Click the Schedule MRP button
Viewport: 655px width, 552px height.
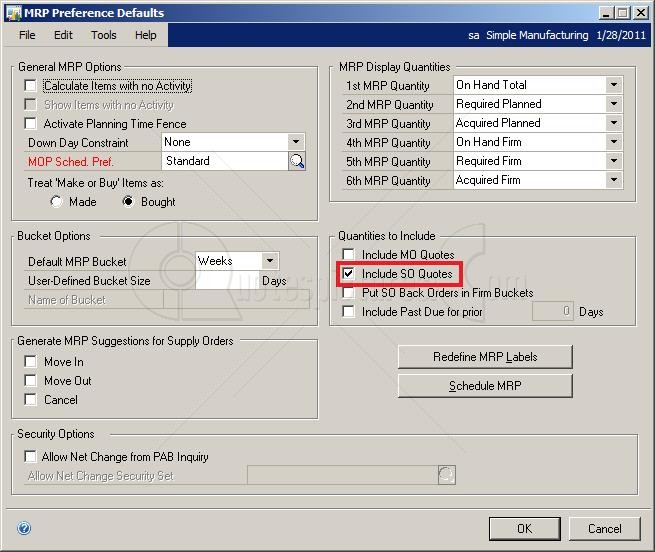485,386
